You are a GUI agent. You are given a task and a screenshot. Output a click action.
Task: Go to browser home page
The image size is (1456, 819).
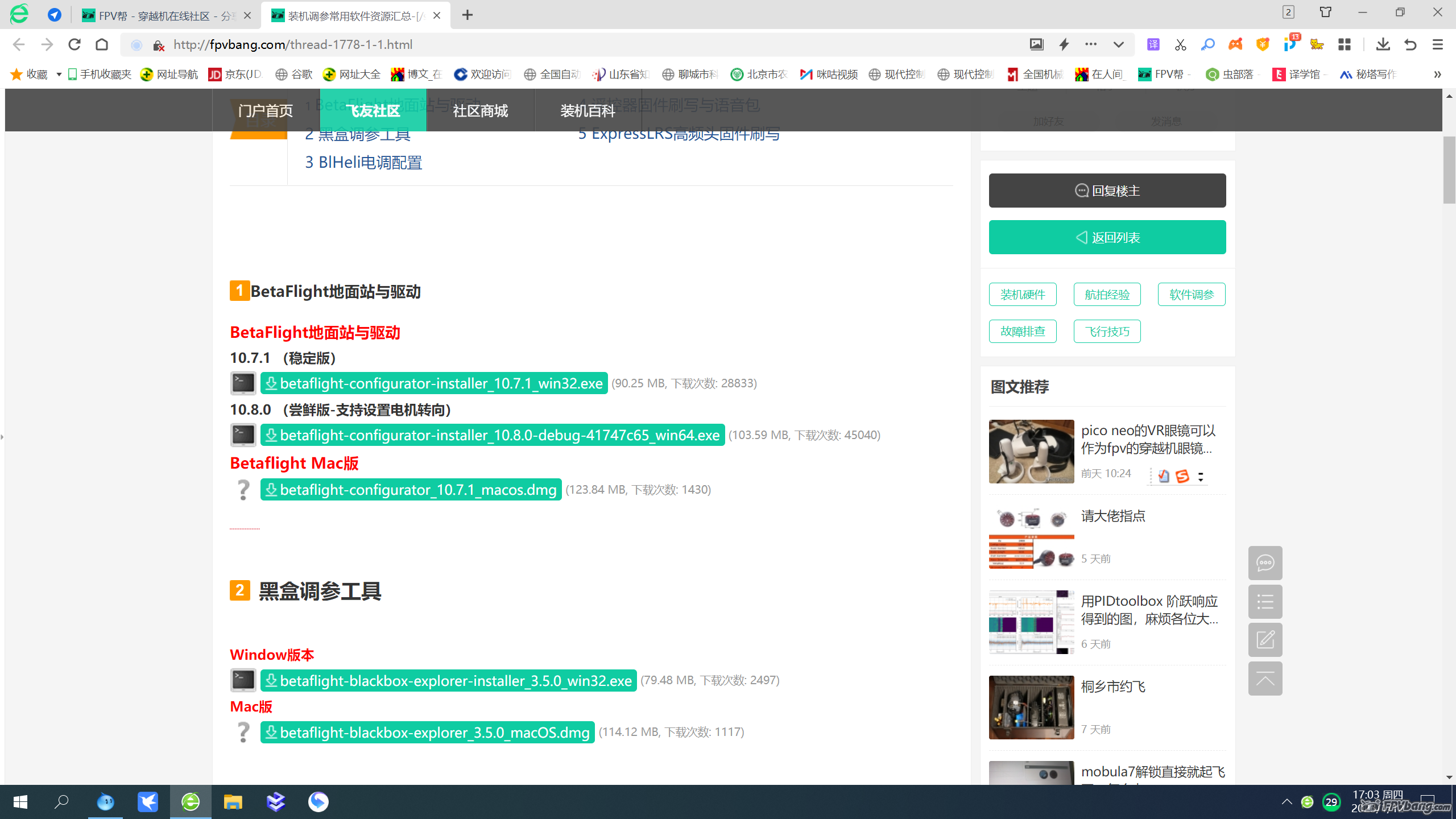coord(102,44)
